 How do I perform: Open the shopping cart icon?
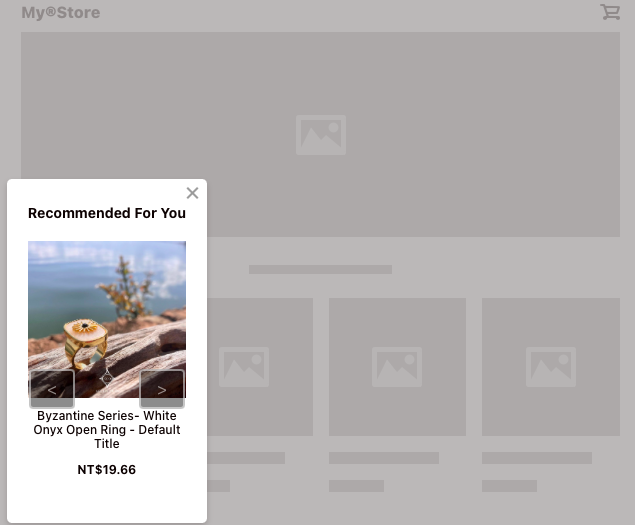click(x=610, y=12)
